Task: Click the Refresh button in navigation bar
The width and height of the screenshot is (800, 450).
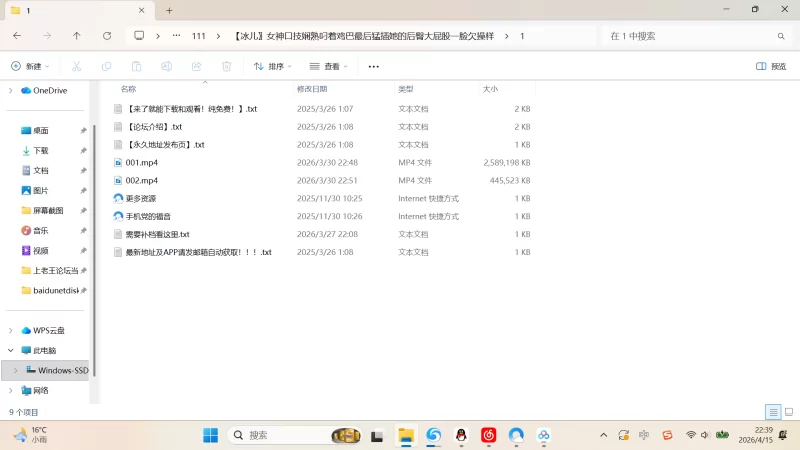Action: (x=107, y=35)
